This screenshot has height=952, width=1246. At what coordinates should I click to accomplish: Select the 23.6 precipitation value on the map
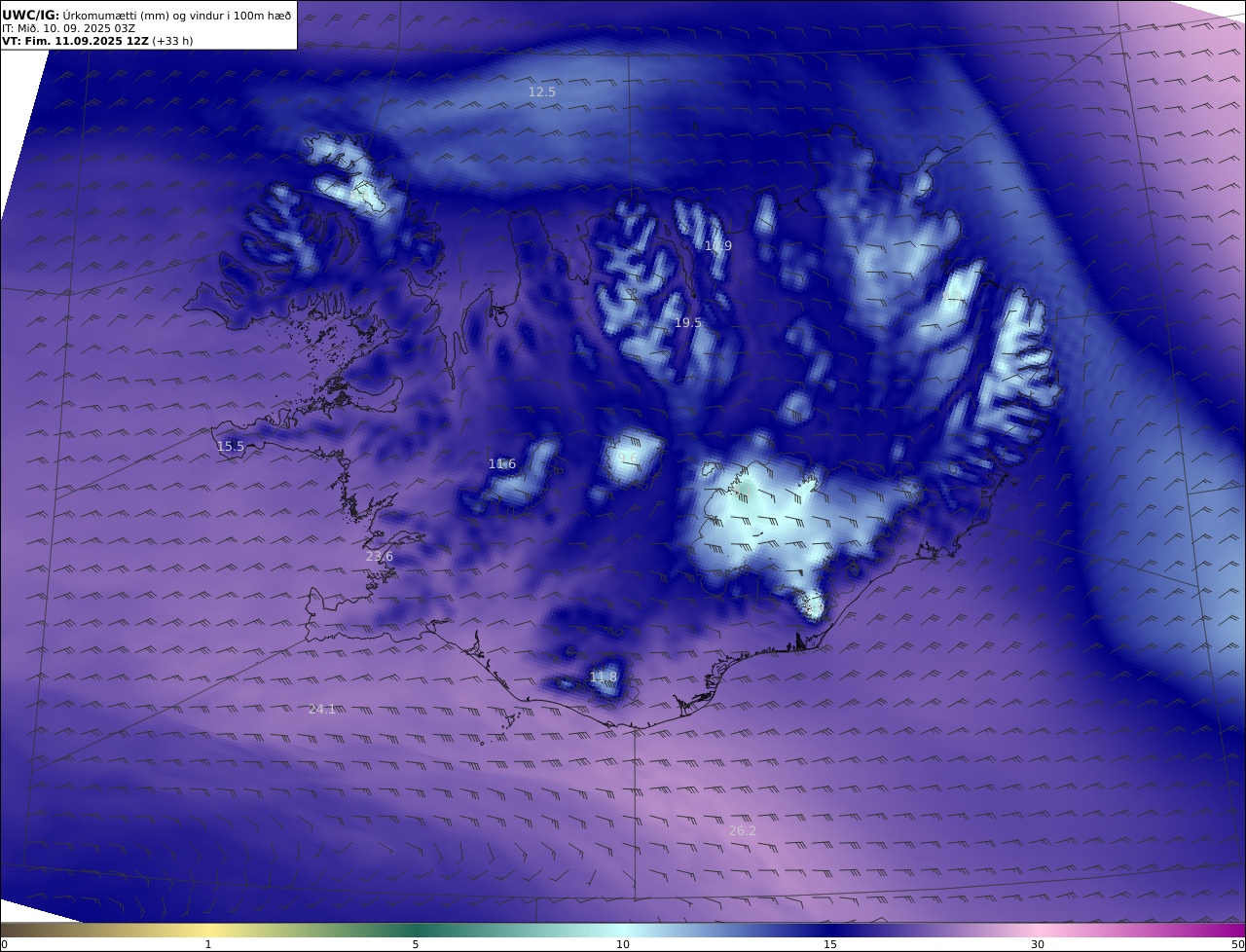[380, 557]
